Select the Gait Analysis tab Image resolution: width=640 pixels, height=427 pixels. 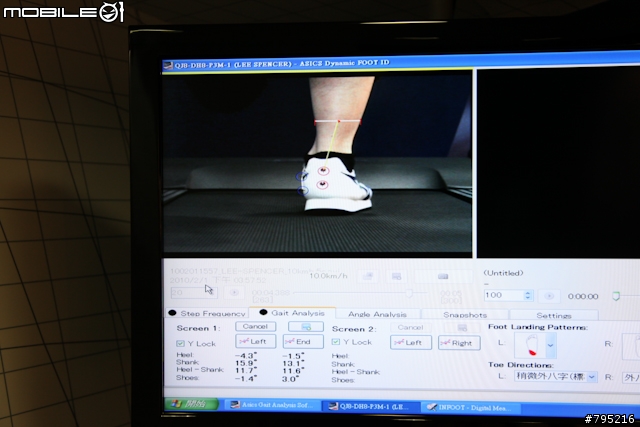pos(292,313)
